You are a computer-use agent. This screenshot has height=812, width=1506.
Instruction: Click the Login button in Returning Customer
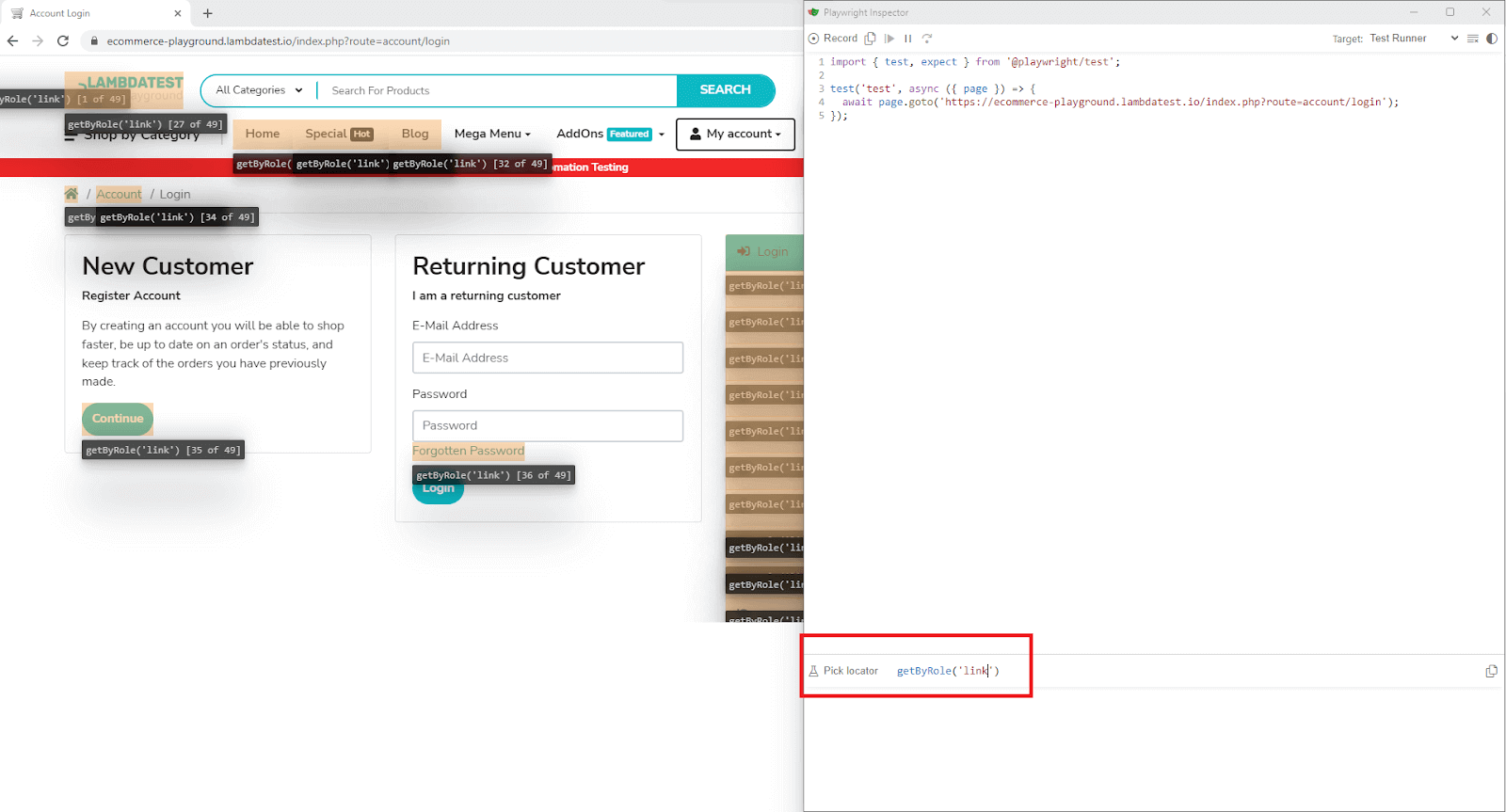pos(439,490)
